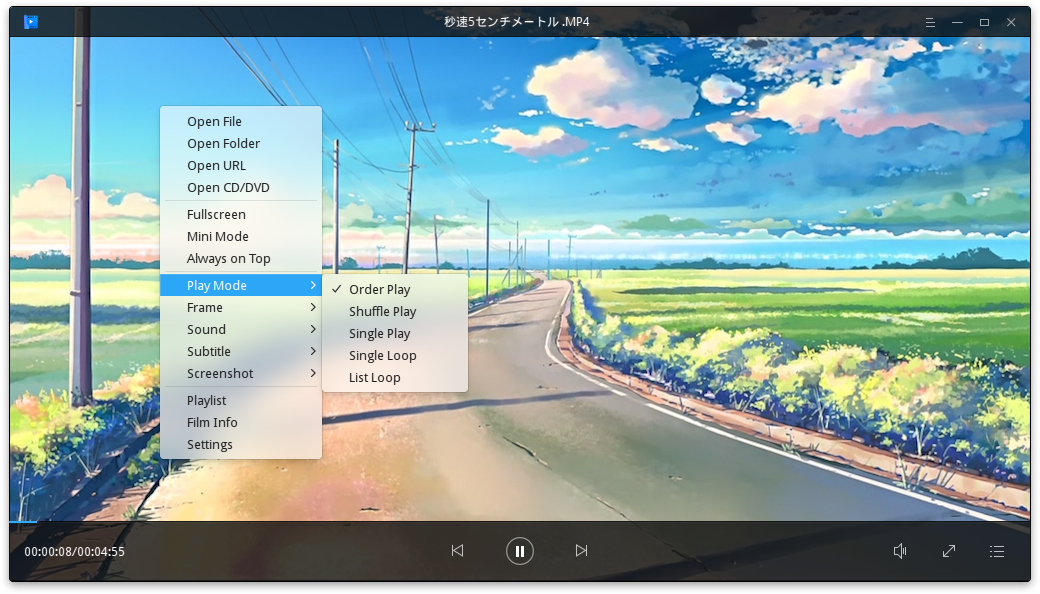Open the title bar hamburger menu
The width and height of the screenshot is (1040, 594).
point(930,23)
